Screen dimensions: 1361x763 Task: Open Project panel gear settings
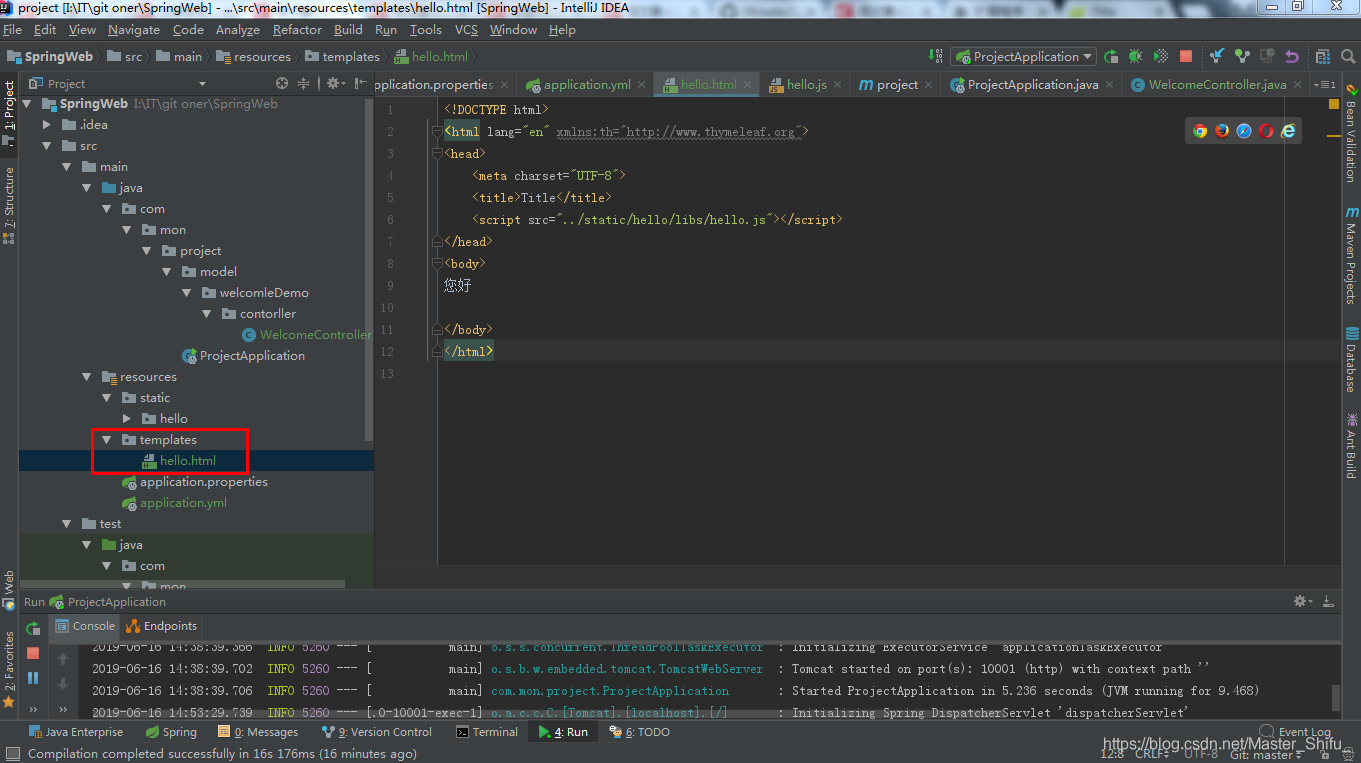pos(333,84)
